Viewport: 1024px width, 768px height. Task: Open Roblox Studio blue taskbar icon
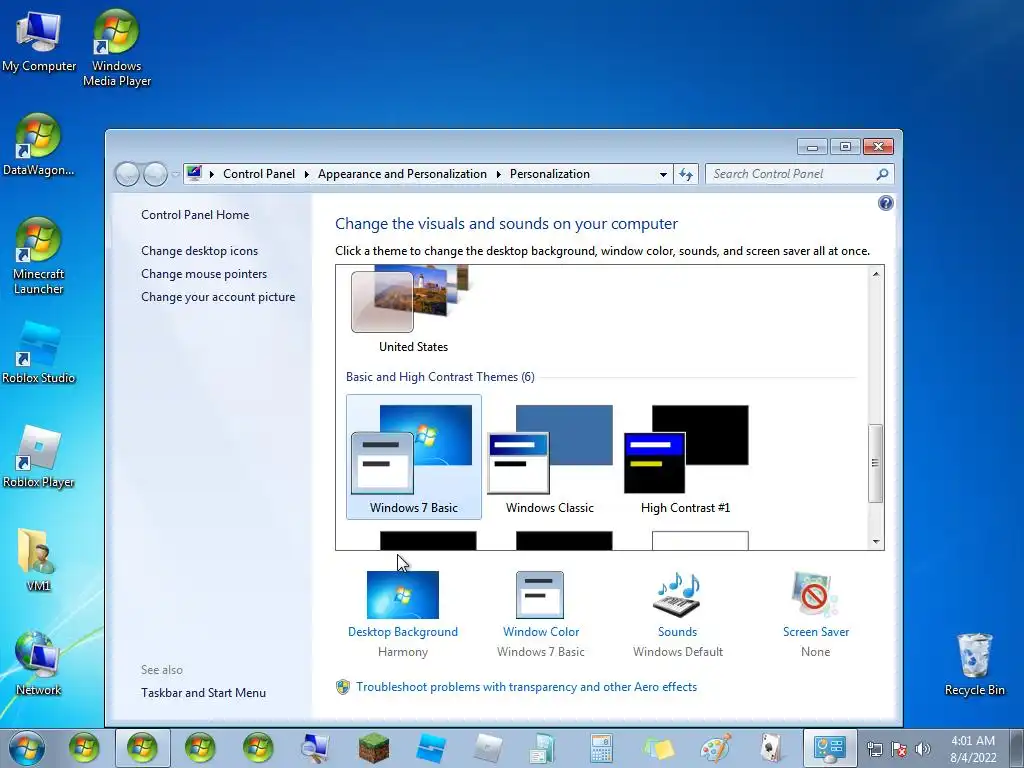tap(431, 748)
